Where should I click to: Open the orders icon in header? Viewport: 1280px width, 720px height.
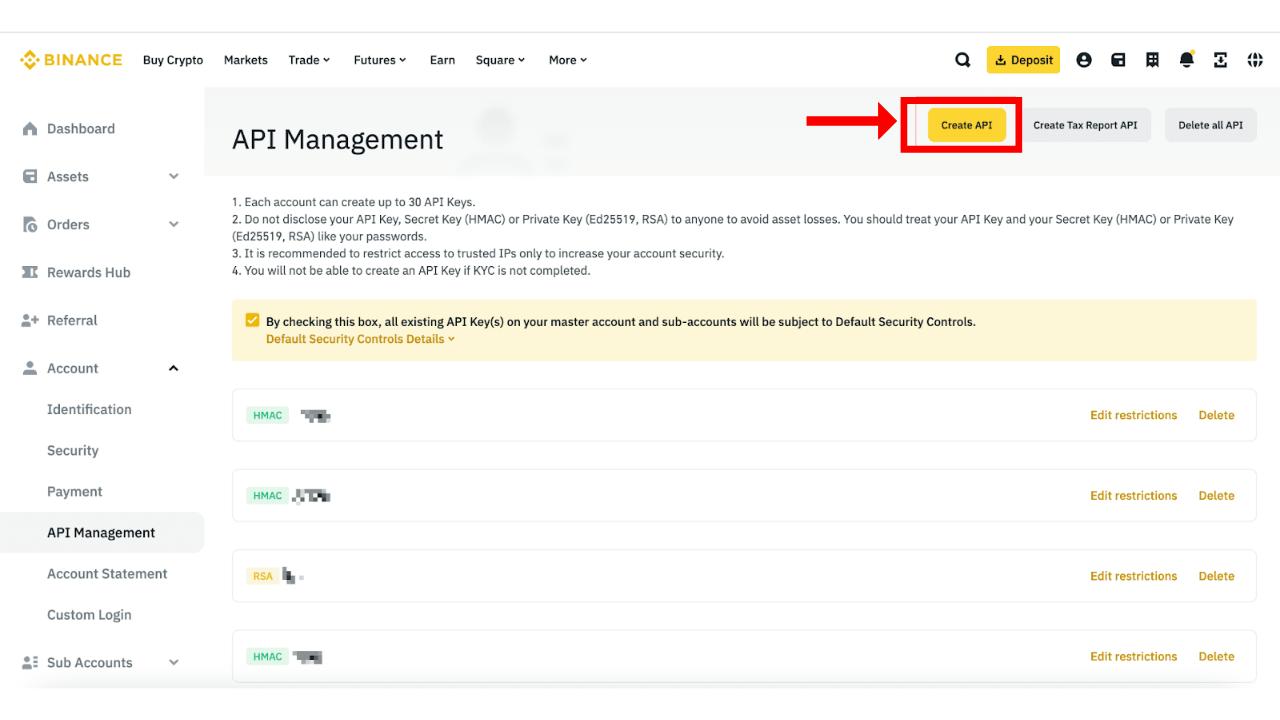click(x=1152, y=60)
